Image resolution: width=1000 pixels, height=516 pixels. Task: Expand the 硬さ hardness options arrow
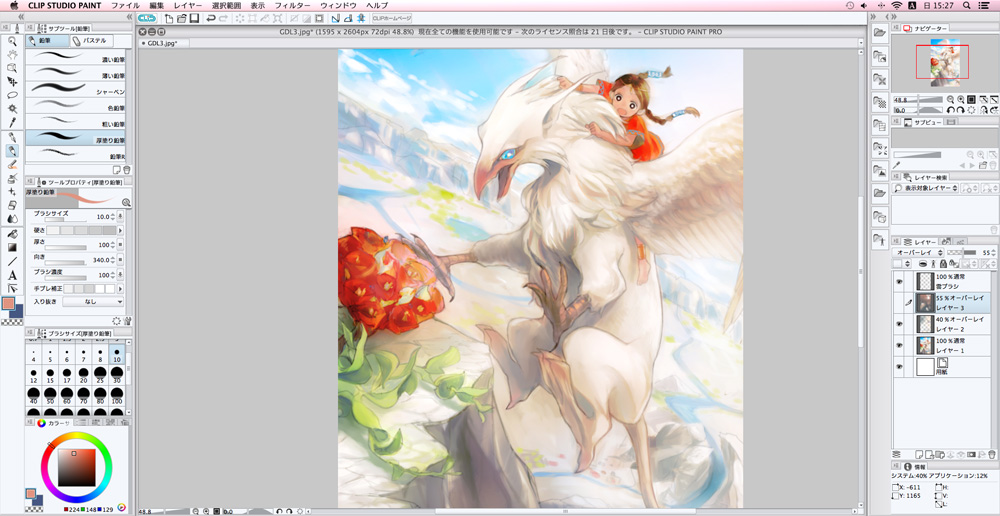(120, 230)
